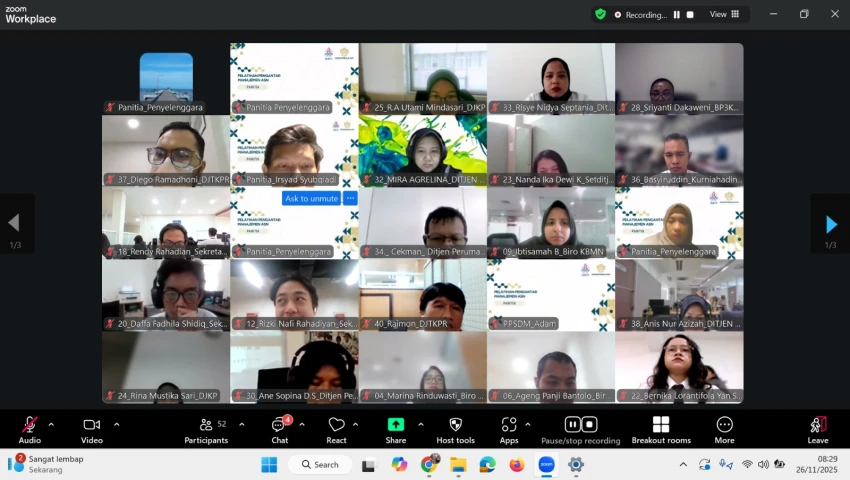
Task: Open Firefox from the taskbar
Action: (517, 465)
